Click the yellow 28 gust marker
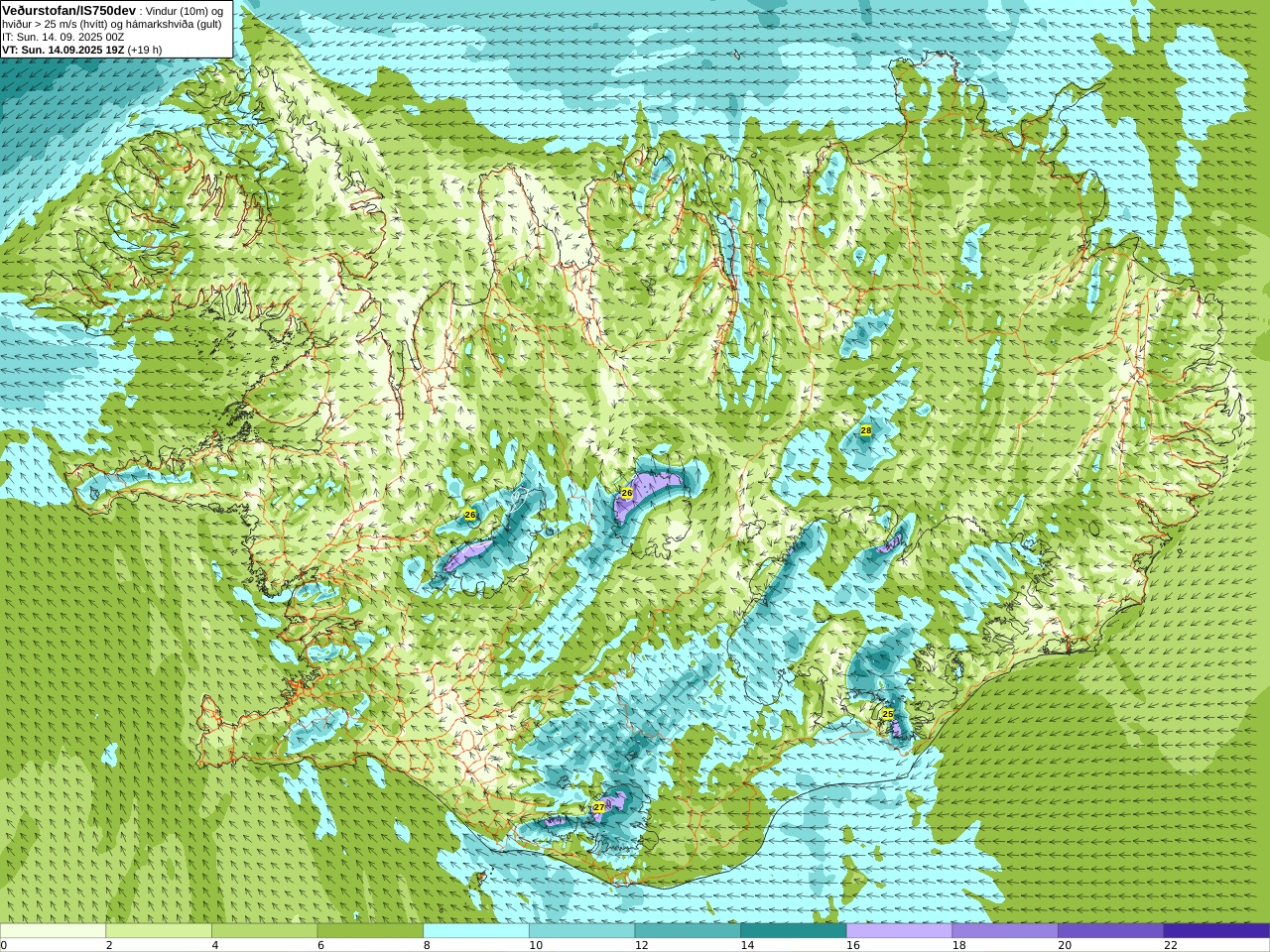Screen dimensions: 1270x952 pyautogui.click(x=866, y=430)
